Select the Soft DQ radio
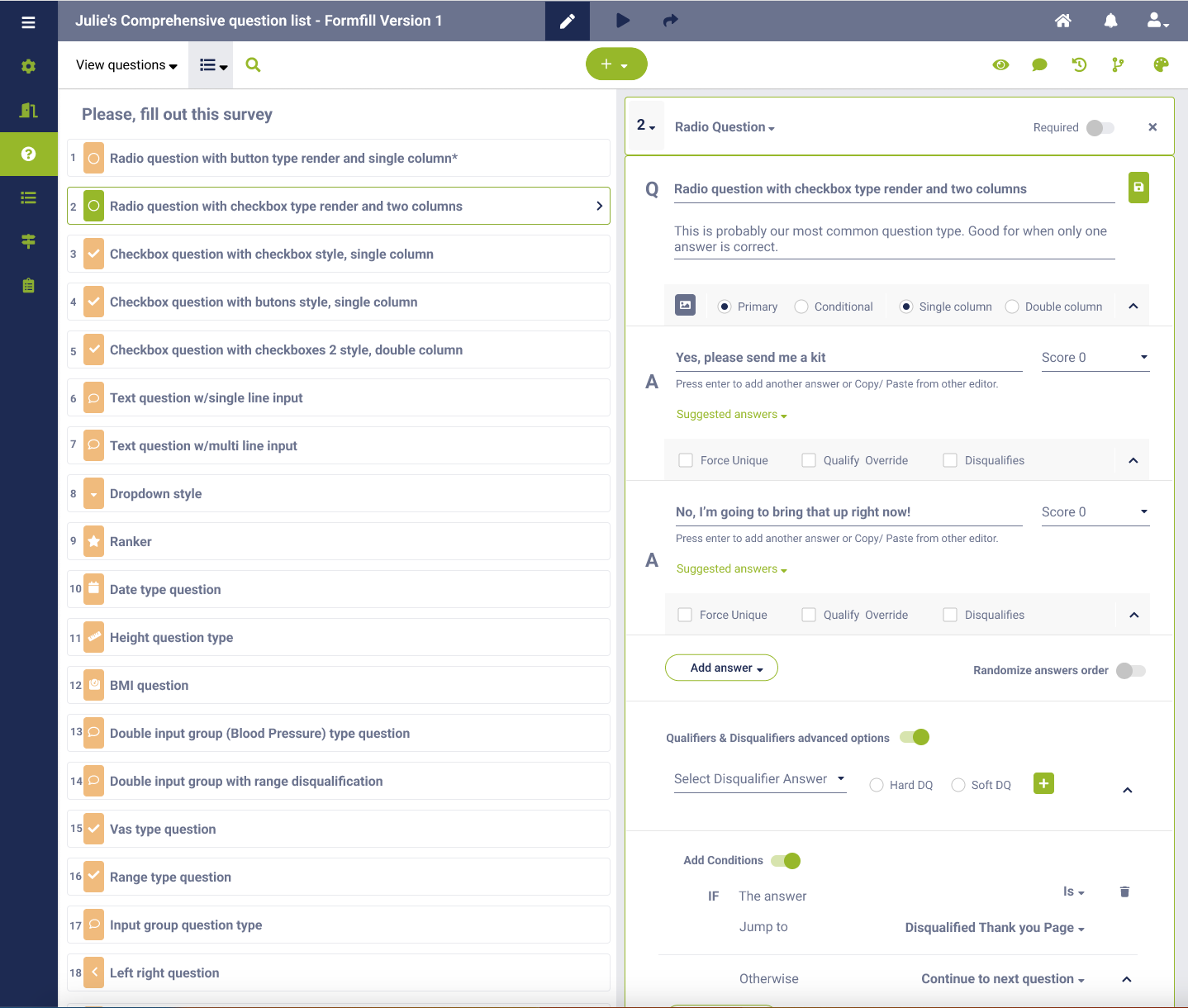The height and width of the screenshot is (1008, 1188). (958, 785)
